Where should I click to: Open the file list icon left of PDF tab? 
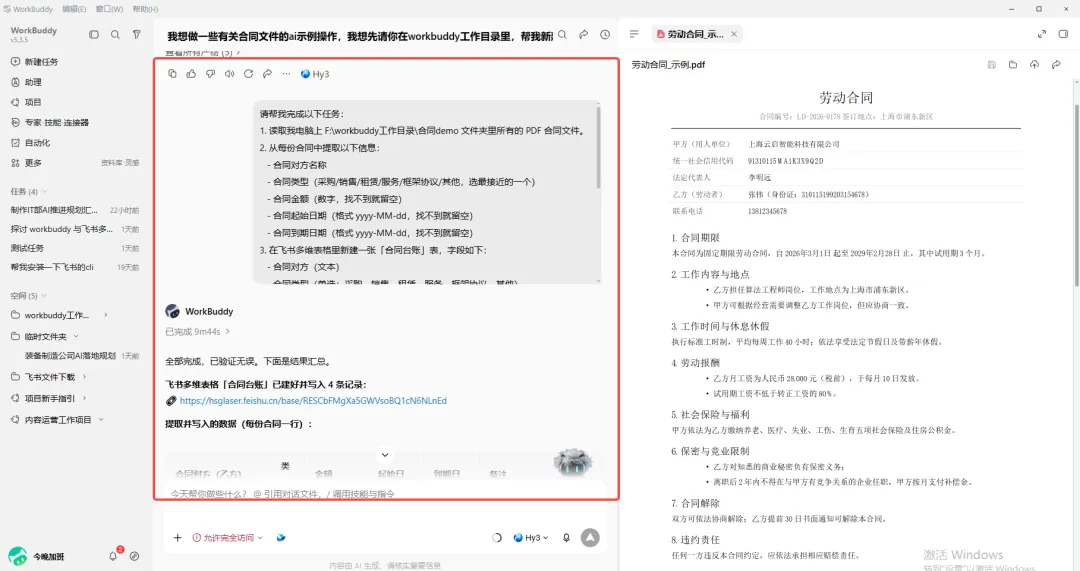pos(634,34)
